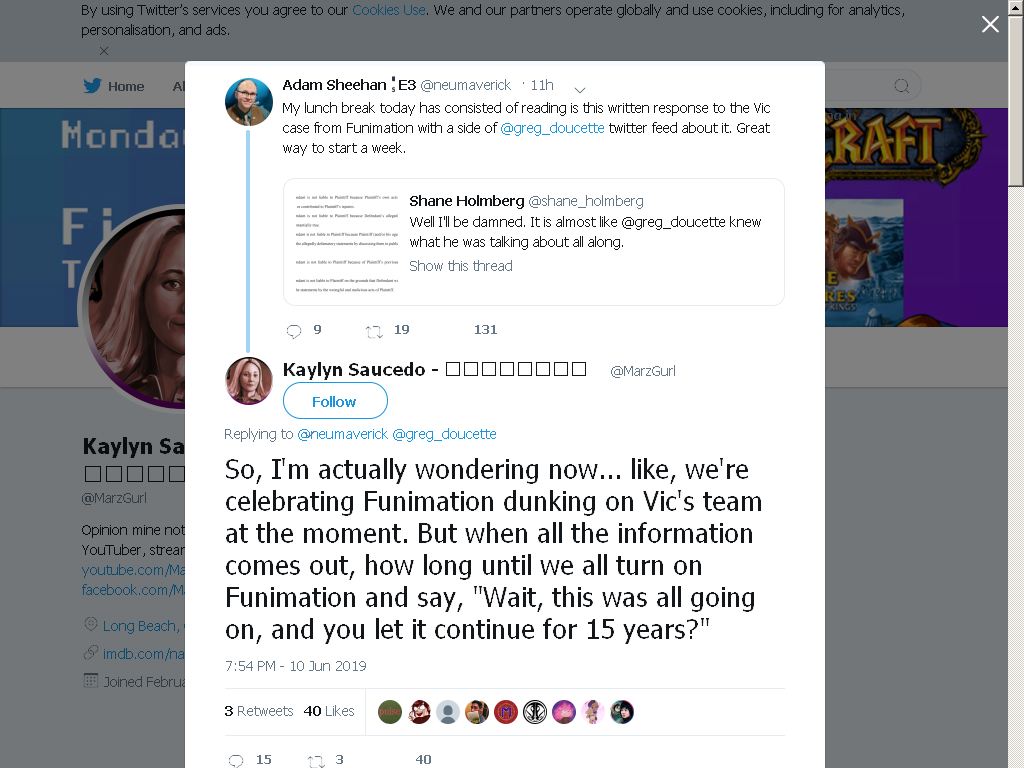Click Twitter bird Home icon

pyautogui.click(x=93, y=86)
